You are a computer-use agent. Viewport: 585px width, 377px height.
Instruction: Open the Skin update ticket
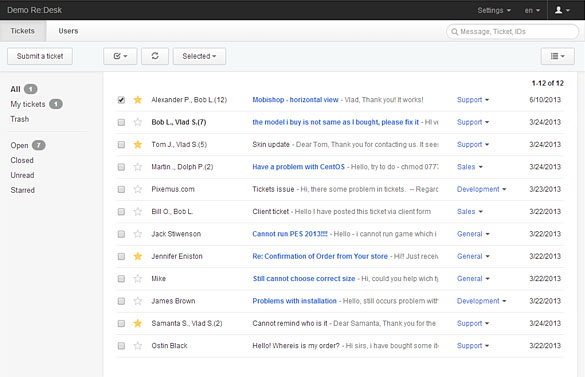pos(271,144)
